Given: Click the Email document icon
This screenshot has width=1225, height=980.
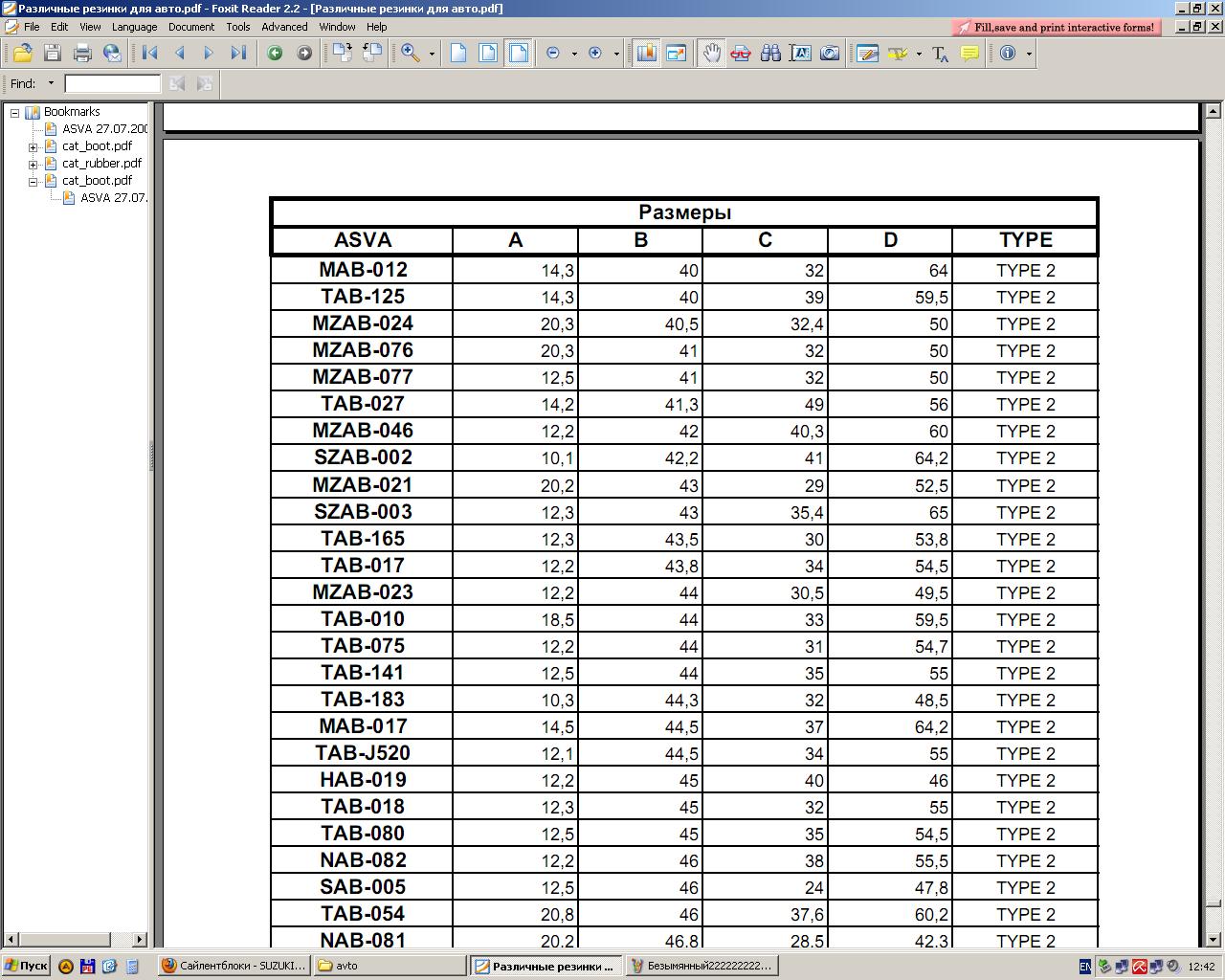Looking at the screenshot, I should [x=112, y=54].
